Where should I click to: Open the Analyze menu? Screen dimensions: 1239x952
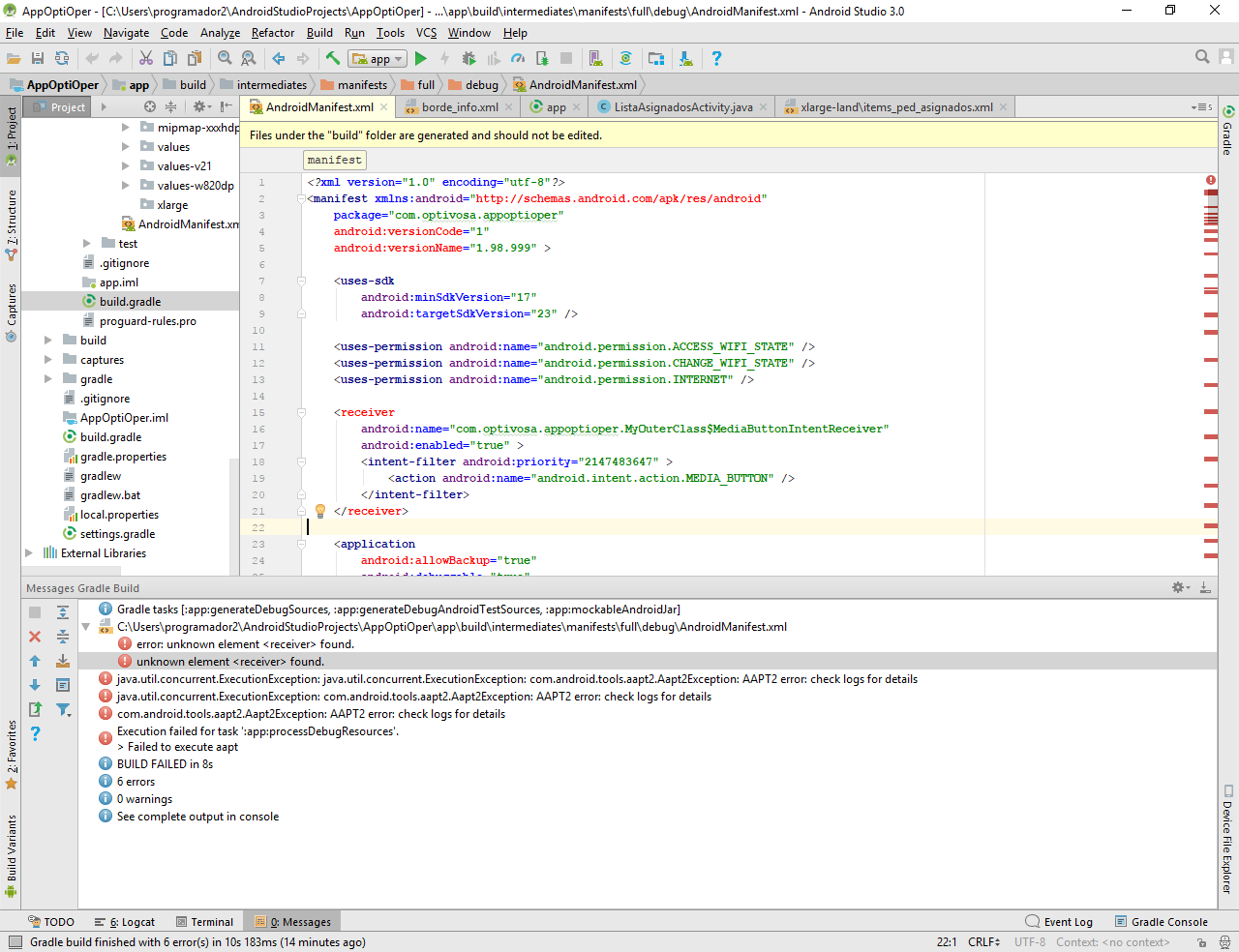(x=220, y=33)
